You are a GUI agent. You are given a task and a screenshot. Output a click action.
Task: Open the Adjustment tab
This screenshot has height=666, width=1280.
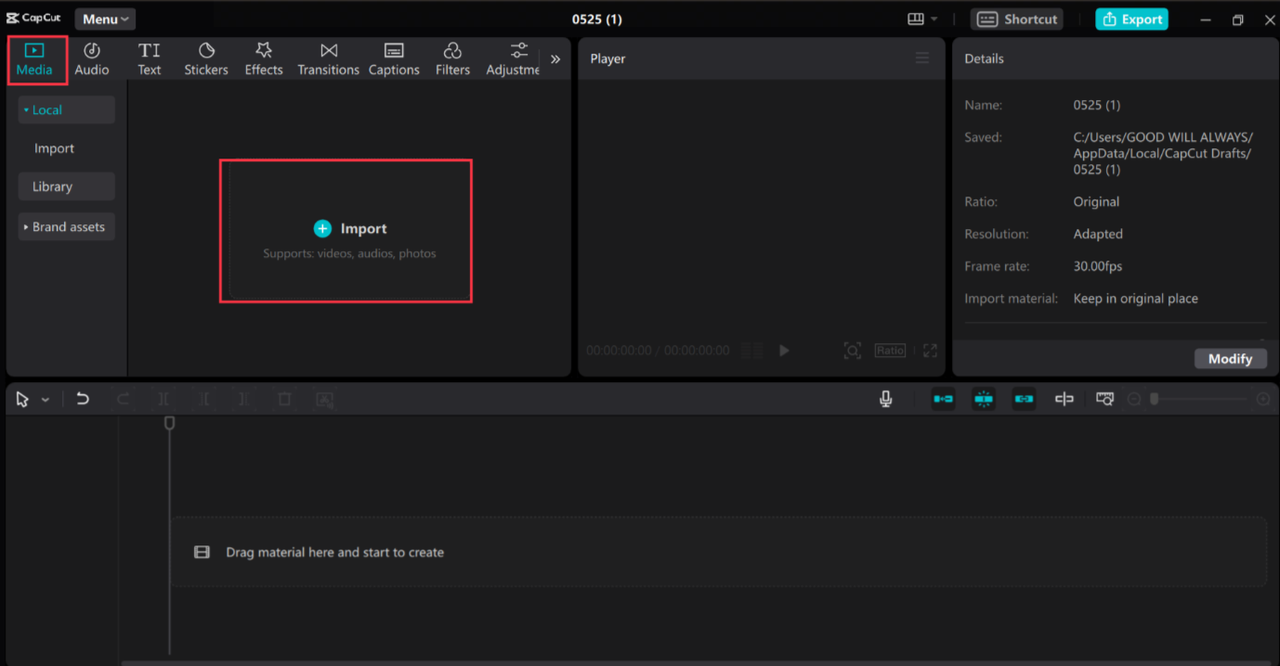[x=513, y=60]
